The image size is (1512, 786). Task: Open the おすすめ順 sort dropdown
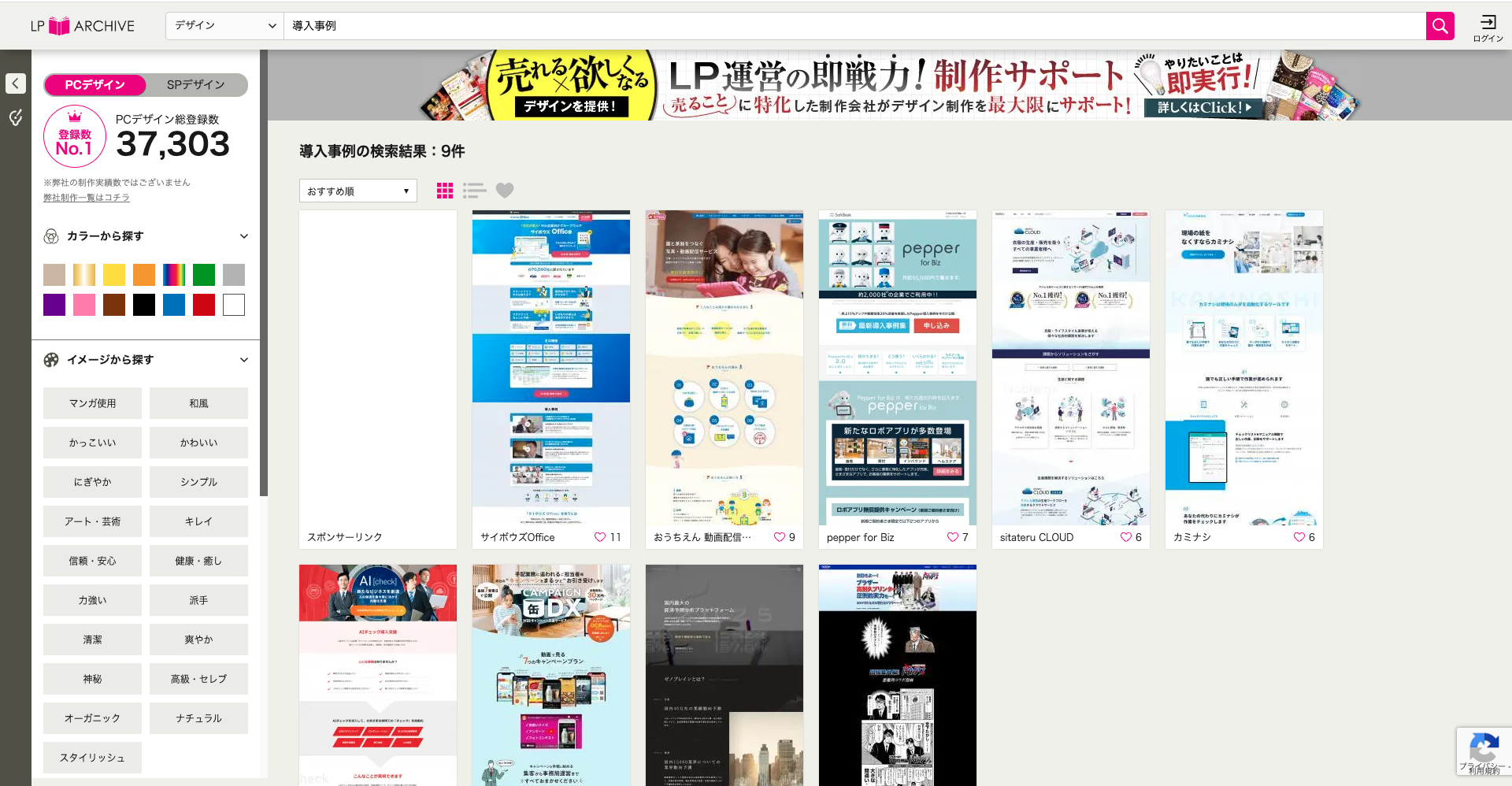358,191
